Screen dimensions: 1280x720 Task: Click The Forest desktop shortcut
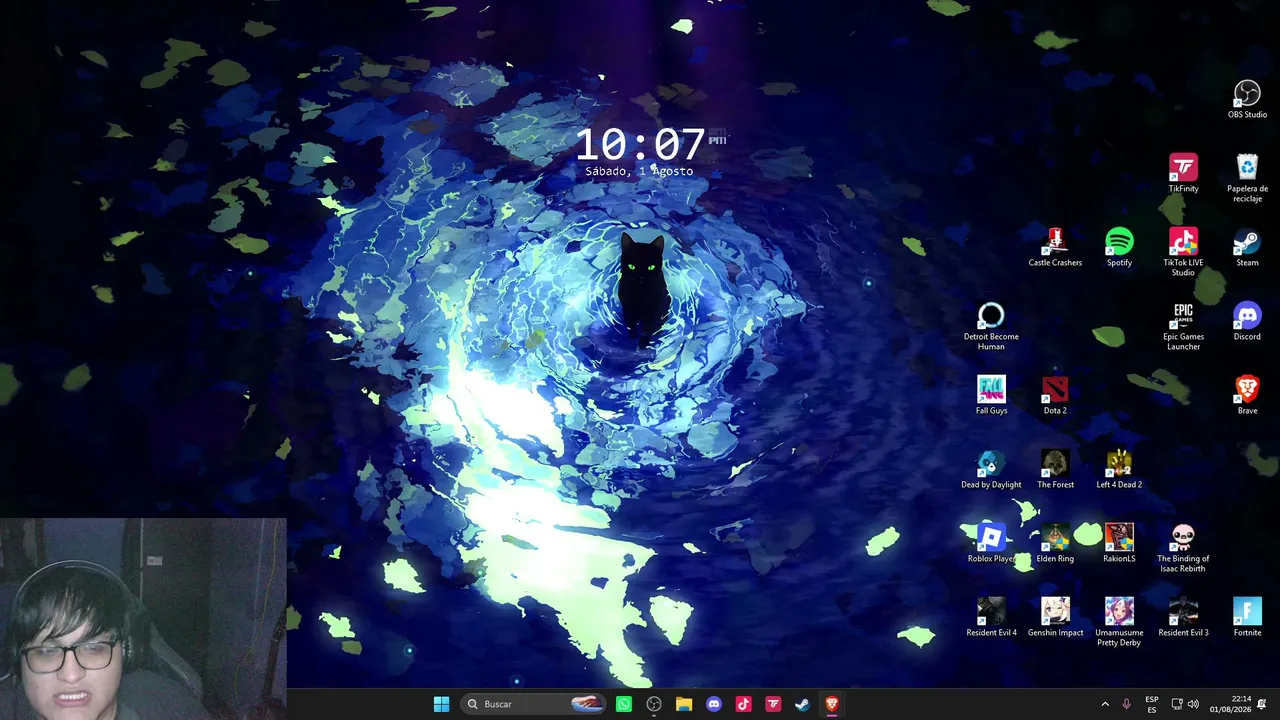1055,469
